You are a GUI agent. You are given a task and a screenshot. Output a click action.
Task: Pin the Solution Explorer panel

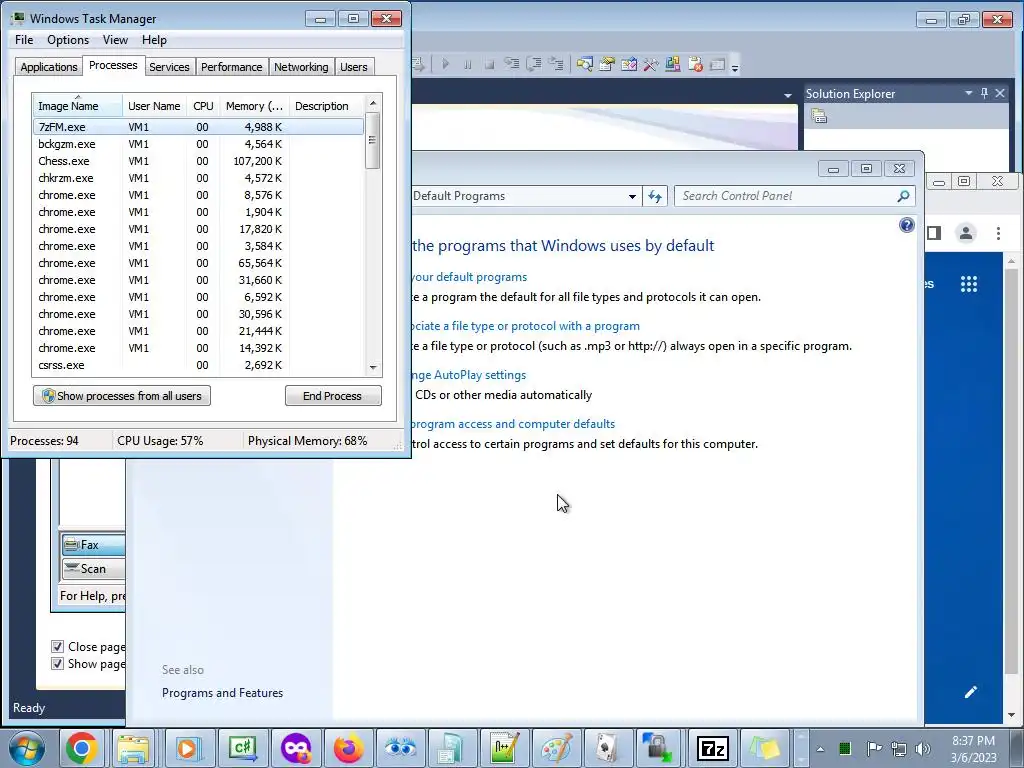point(984,93)
